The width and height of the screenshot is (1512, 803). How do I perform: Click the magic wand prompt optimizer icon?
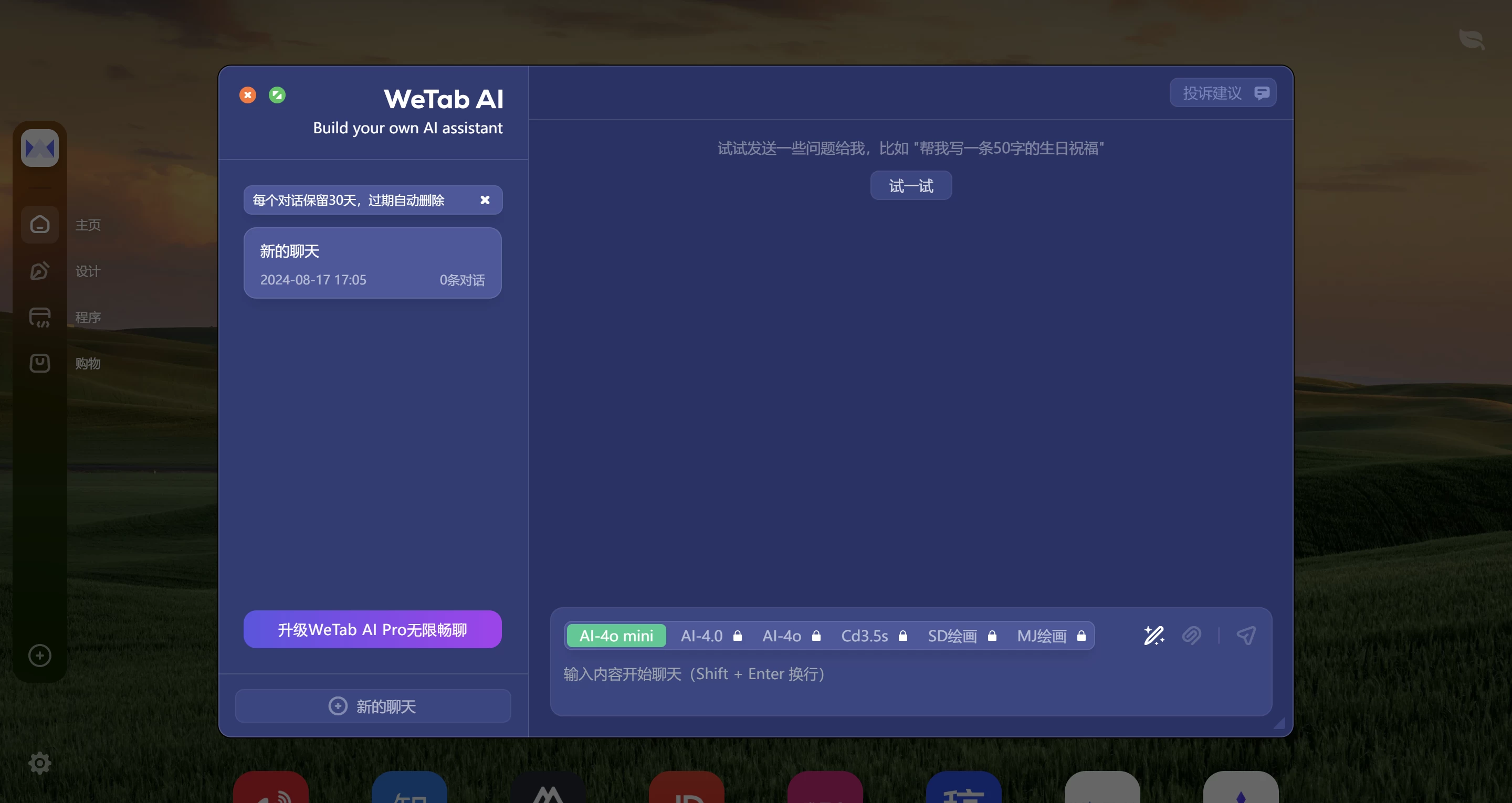point(1153,636)
